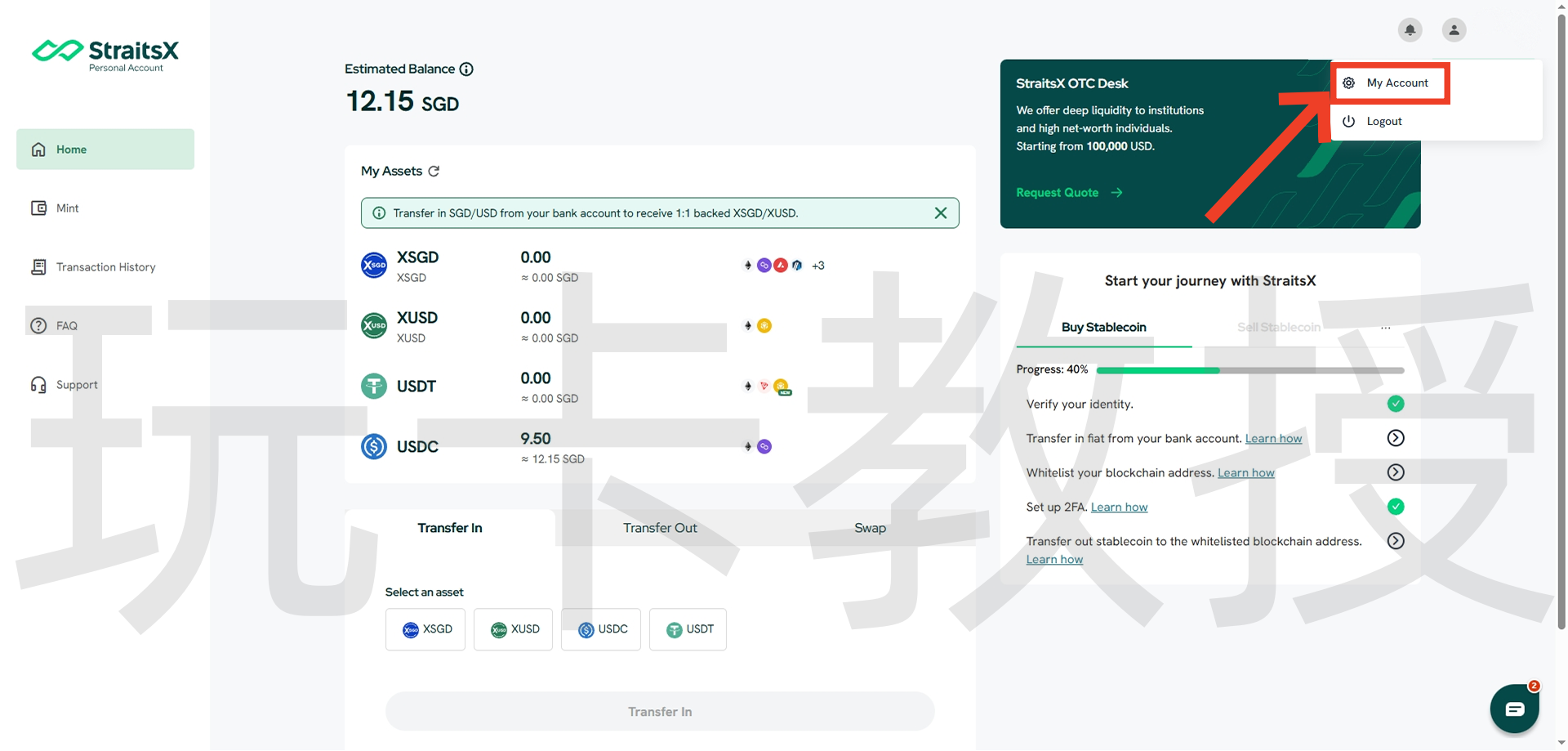Click the USDC coin icon in assets
Screen dimensions: 1568x751
click(374, 447)
